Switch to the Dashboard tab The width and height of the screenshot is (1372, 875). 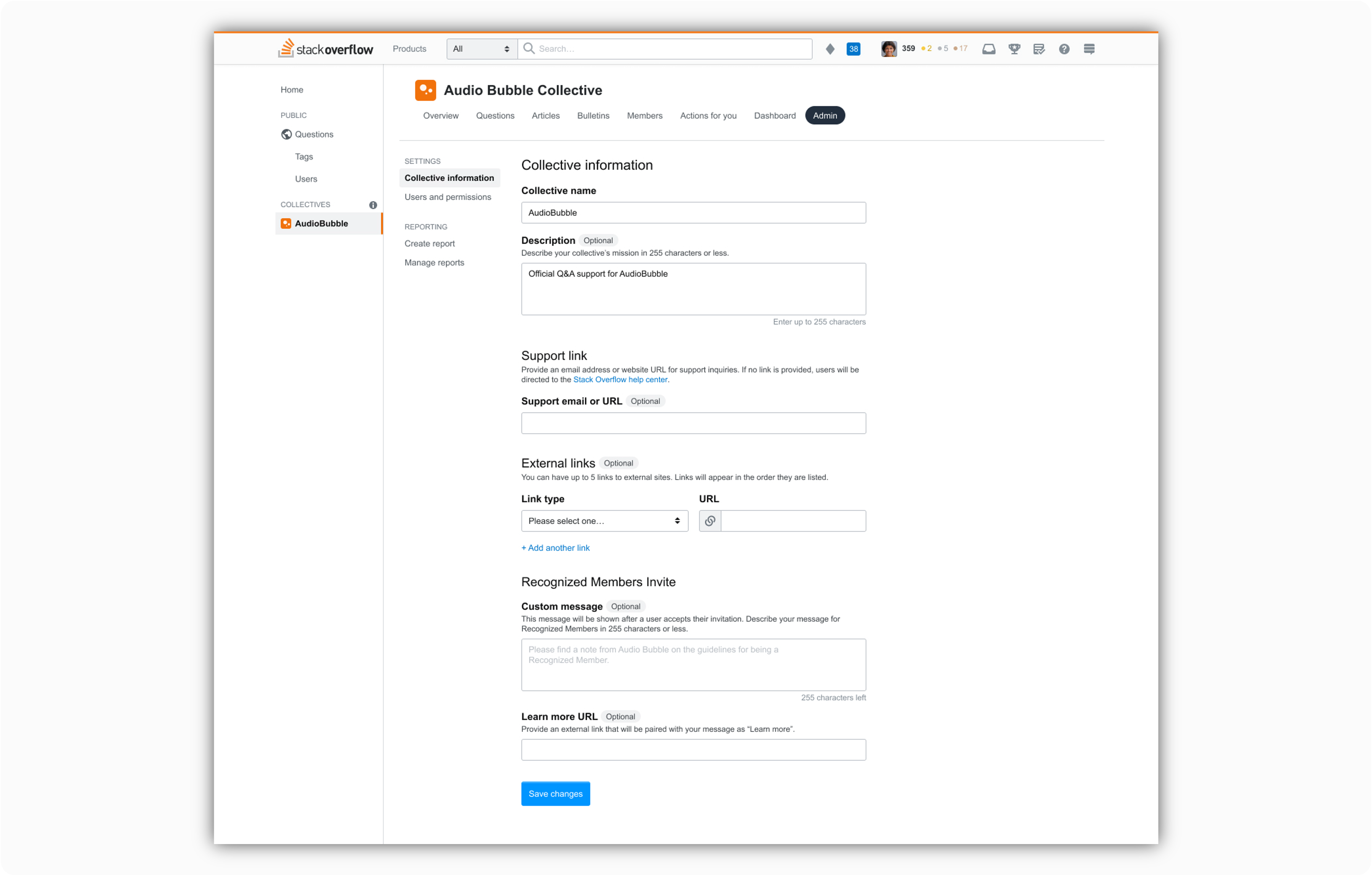[x=775, y=116]
